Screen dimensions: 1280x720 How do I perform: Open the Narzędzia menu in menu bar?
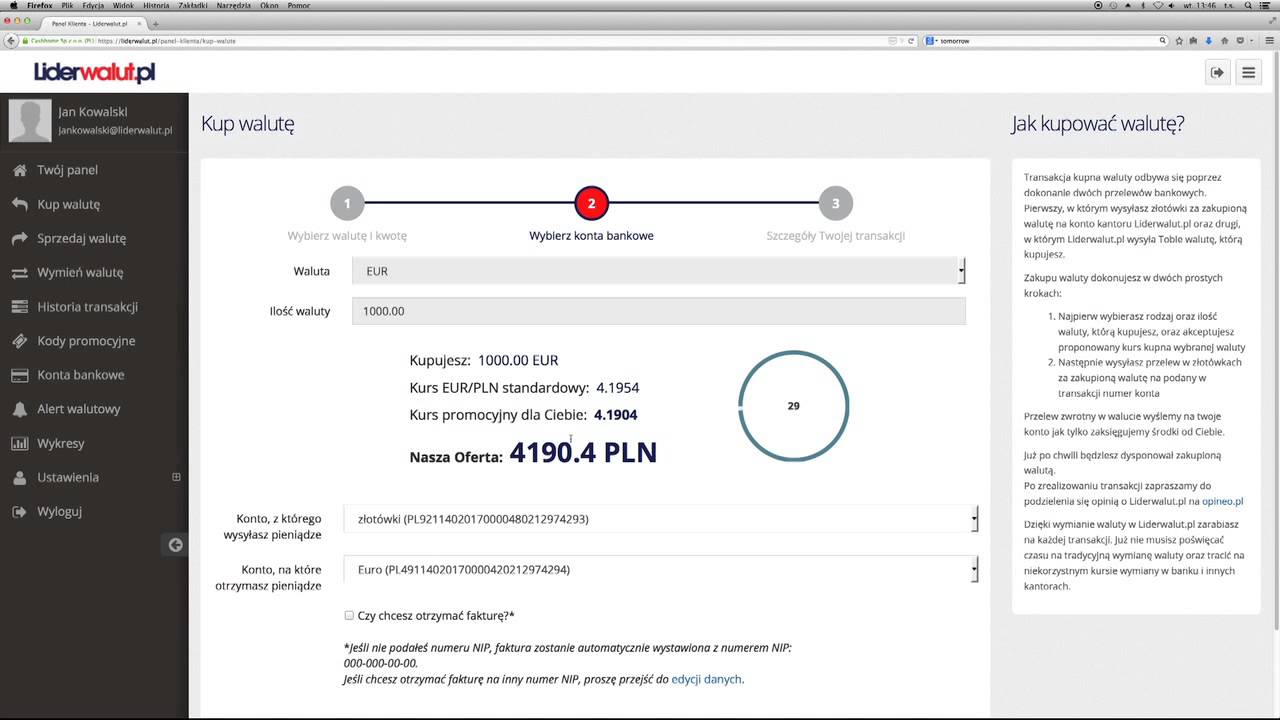pos(233,5)
